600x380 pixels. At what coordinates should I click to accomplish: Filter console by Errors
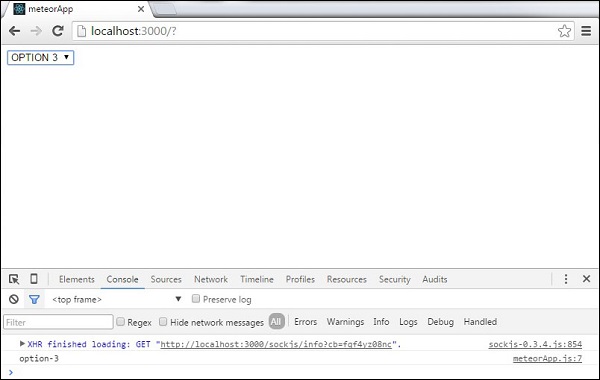(305, 322)
